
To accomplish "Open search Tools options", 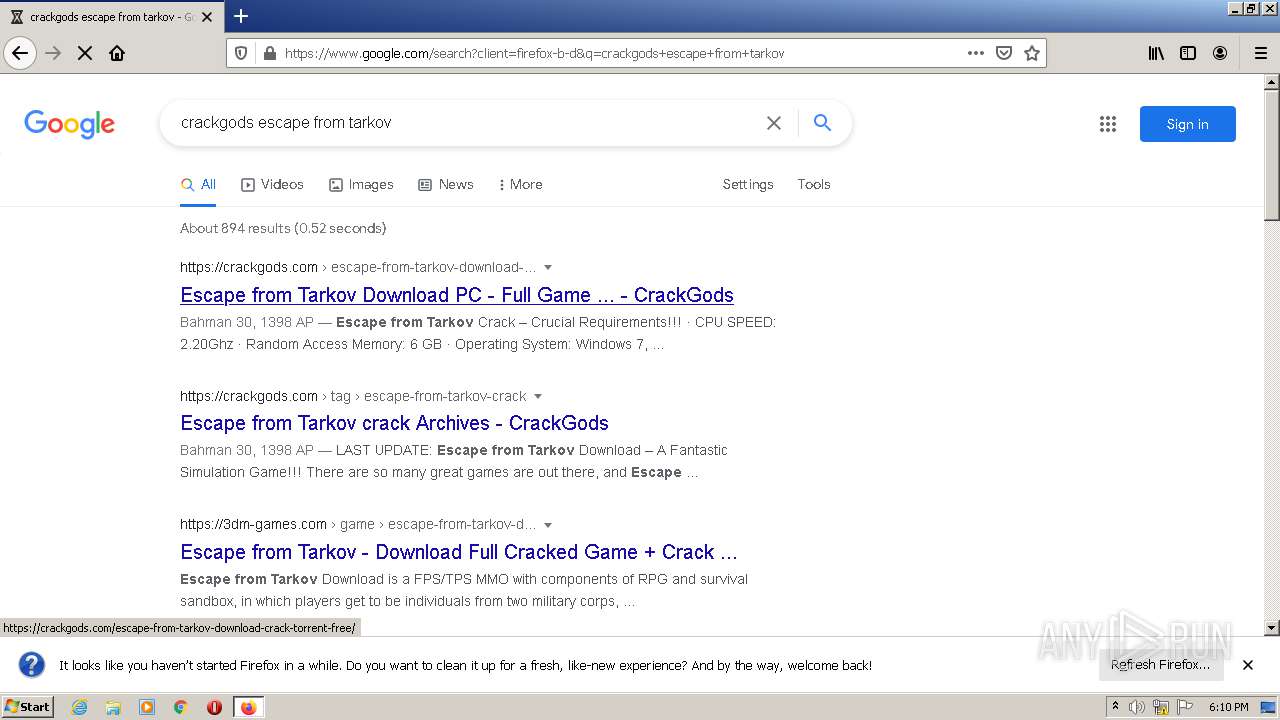I will (x=814, y=184).
